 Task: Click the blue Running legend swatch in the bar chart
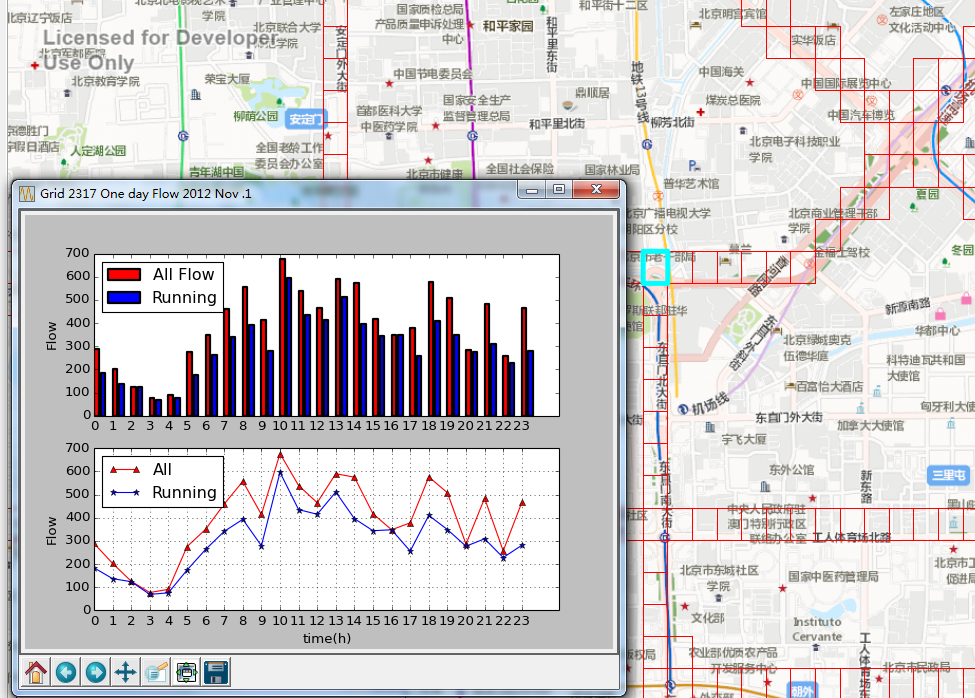(x=125, y=297)
